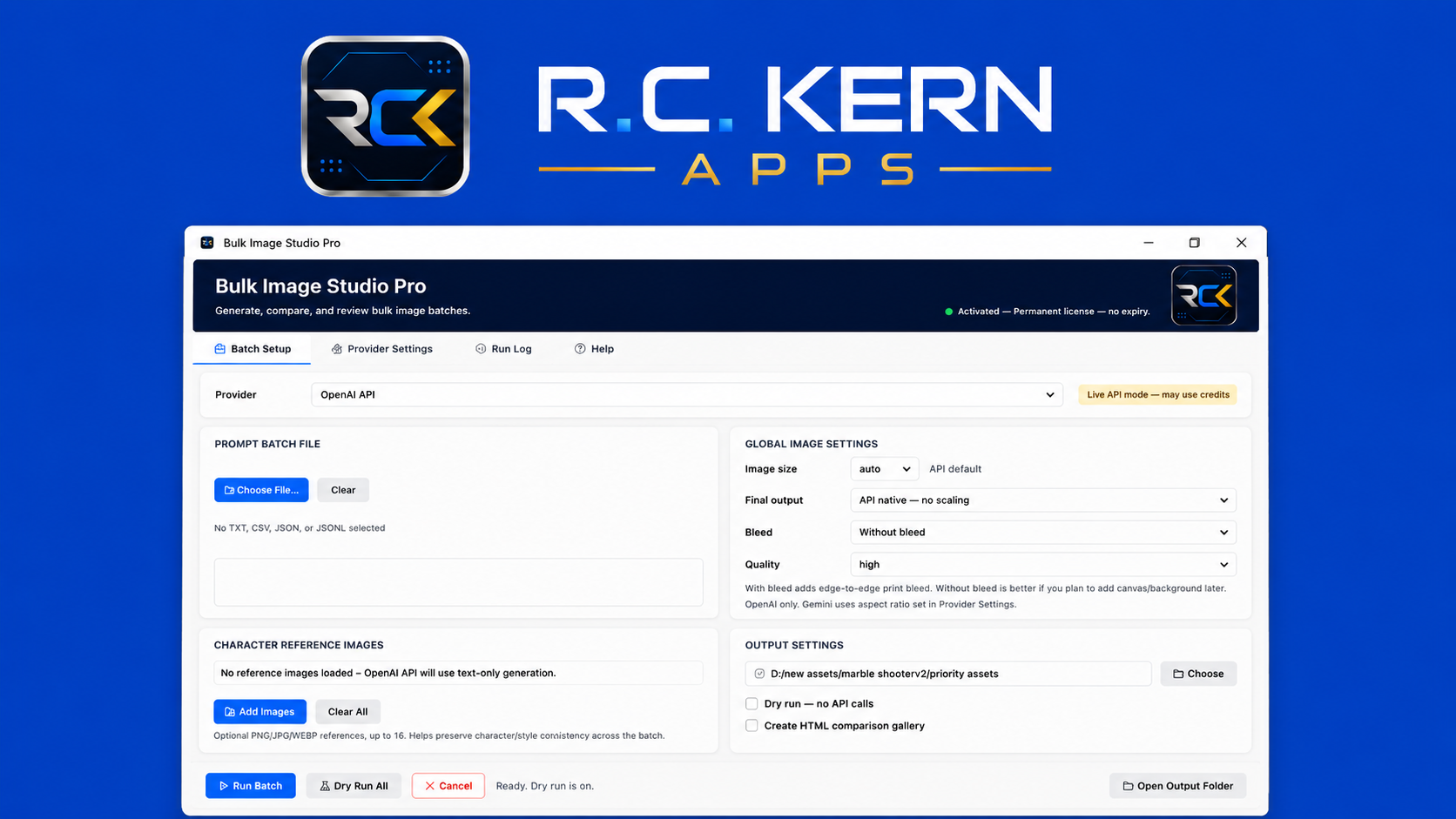Open the Final output dropdown
This screenshot has width=1456, height=819.
[1043, 500]
